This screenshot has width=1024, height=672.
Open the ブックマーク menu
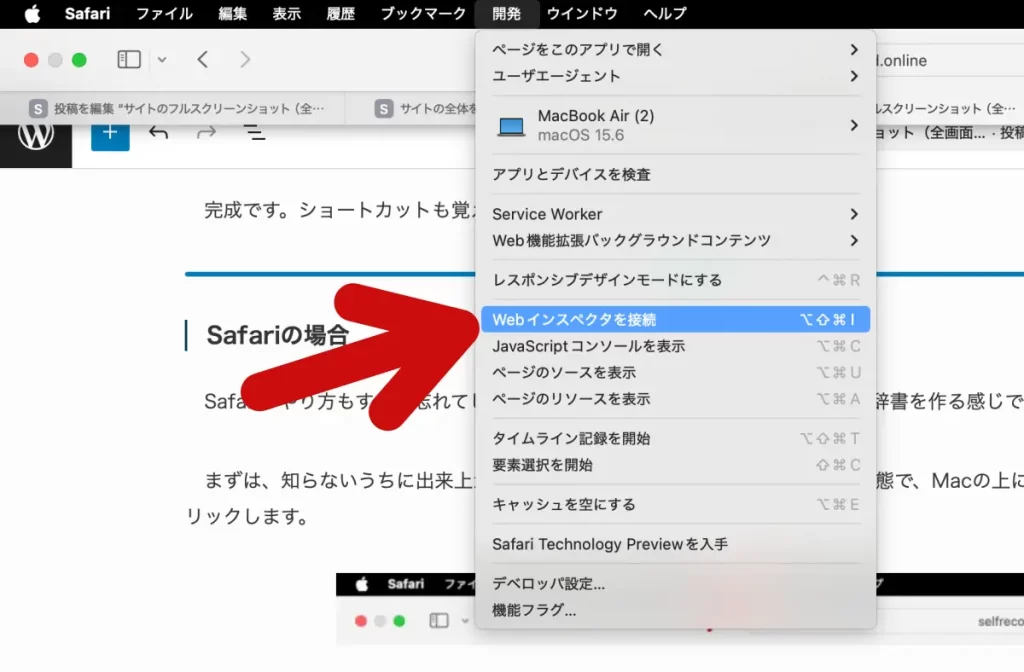click(423, 14)
